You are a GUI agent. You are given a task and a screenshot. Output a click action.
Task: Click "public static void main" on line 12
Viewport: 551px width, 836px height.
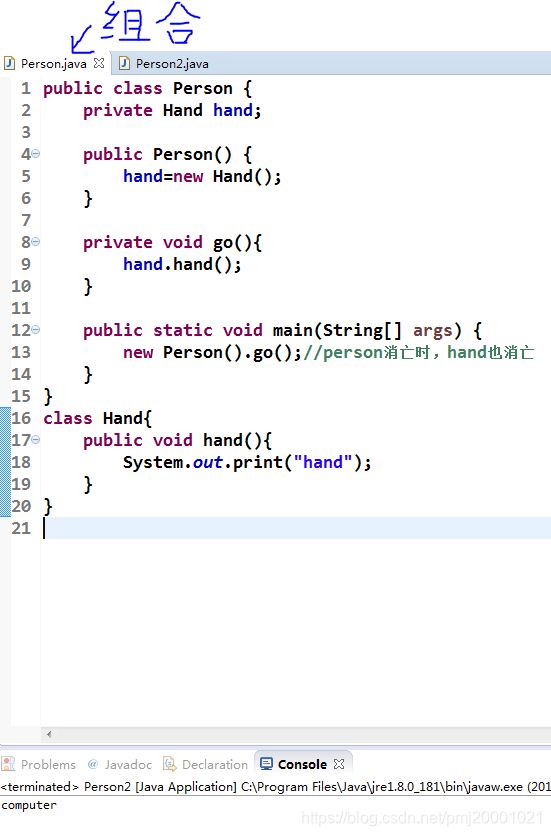[x=197, y=331]
